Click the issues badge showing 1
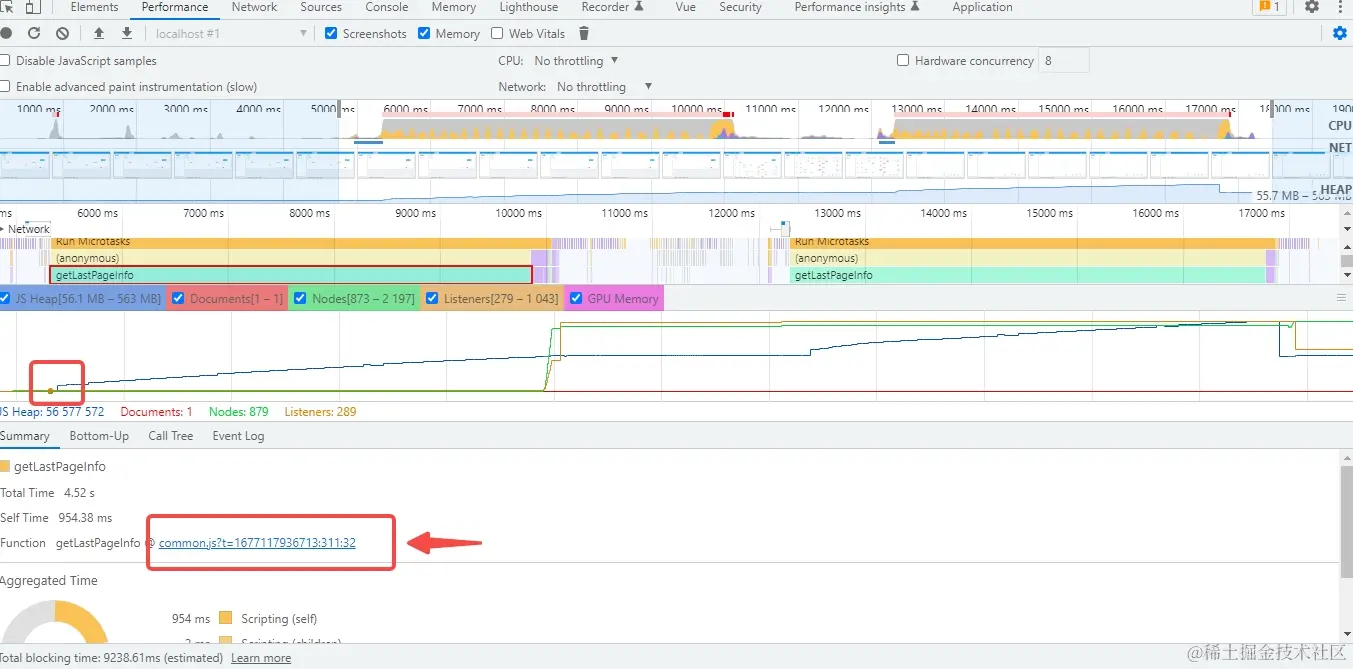1353x669 pixels. click(x=1269, y=7)
